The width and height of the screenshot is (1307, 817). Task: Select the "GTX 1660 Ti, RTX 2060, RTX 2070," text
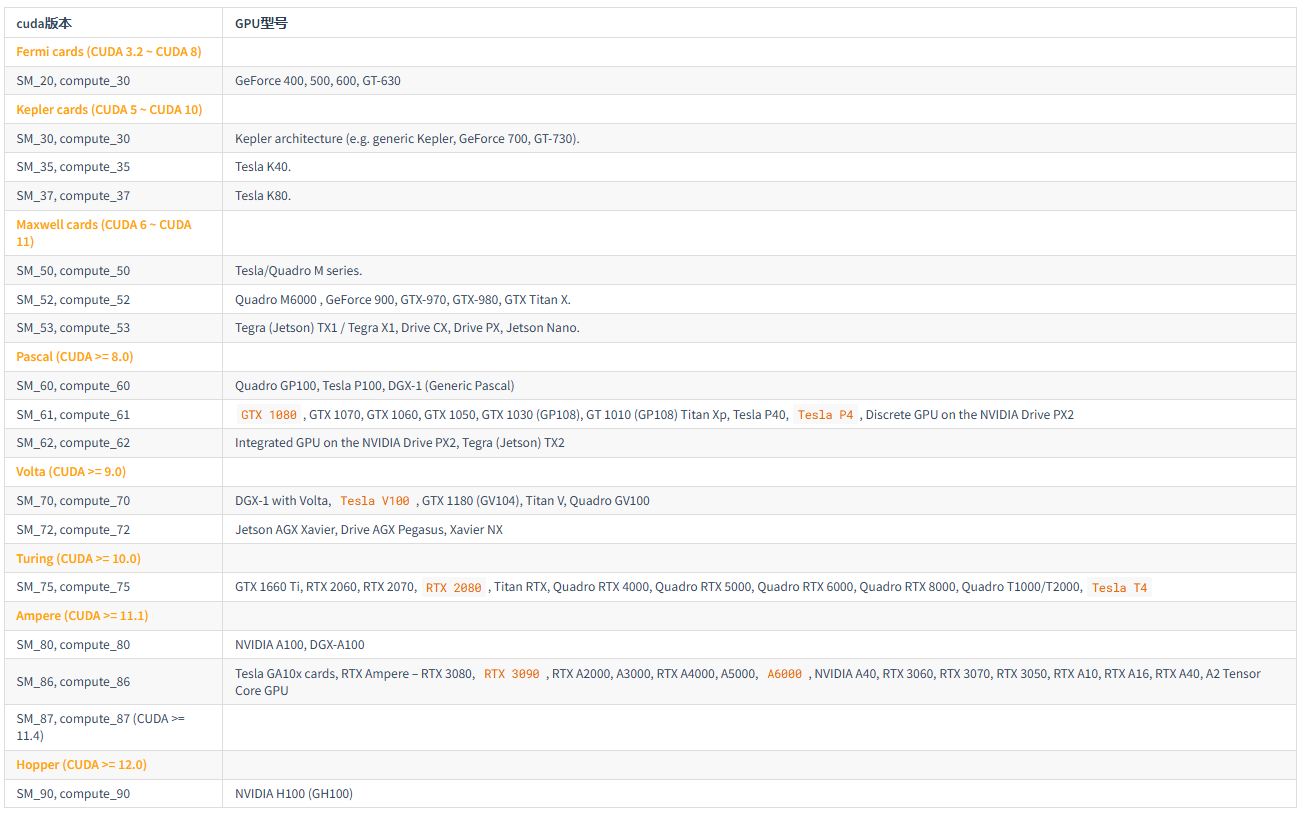click(x=326, y=587)
